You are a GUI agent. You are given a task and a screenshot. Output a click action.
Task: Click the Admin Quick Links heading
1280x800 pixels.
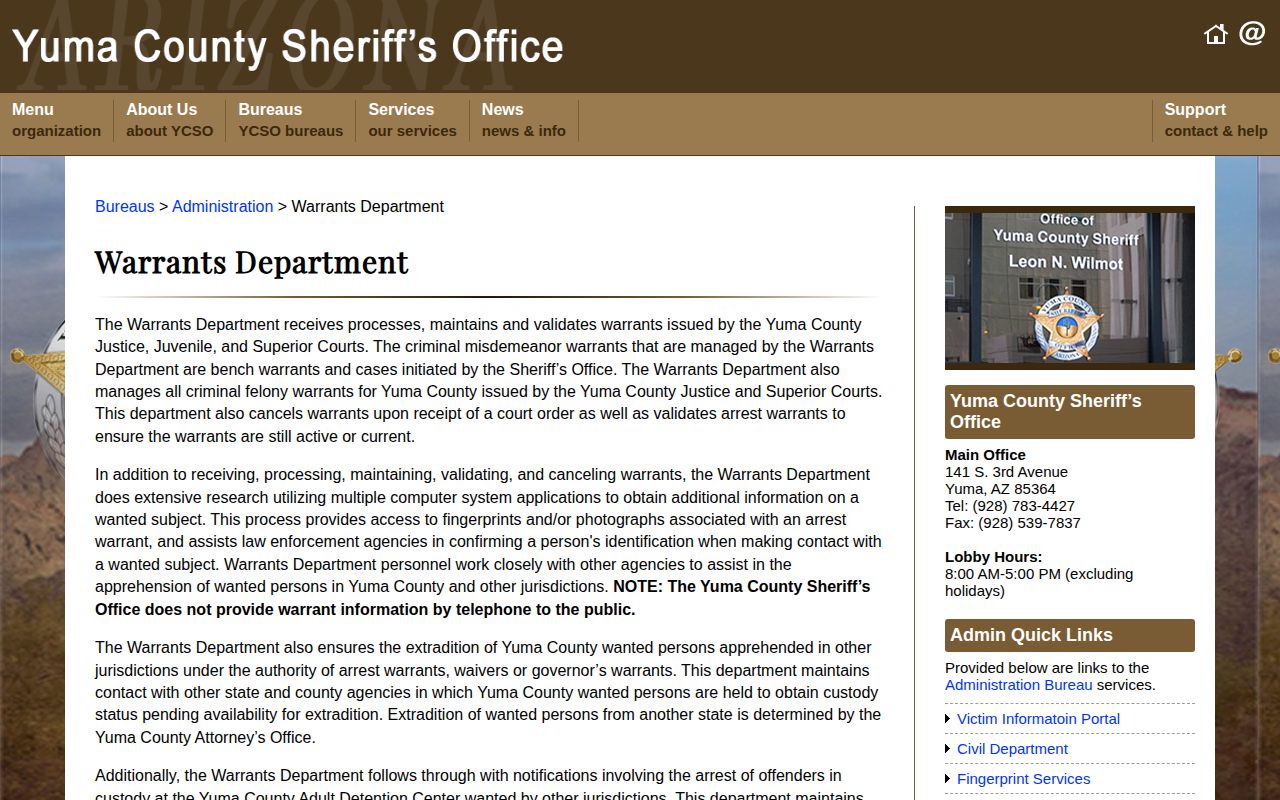coord(1070,635)
